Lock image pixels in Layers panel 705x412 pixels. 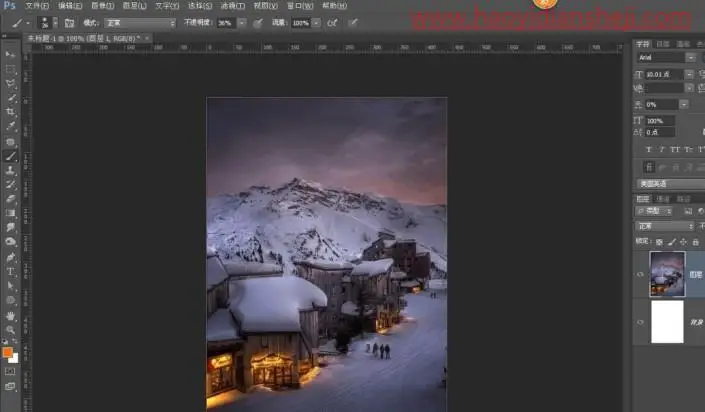[x=672, y=242]
